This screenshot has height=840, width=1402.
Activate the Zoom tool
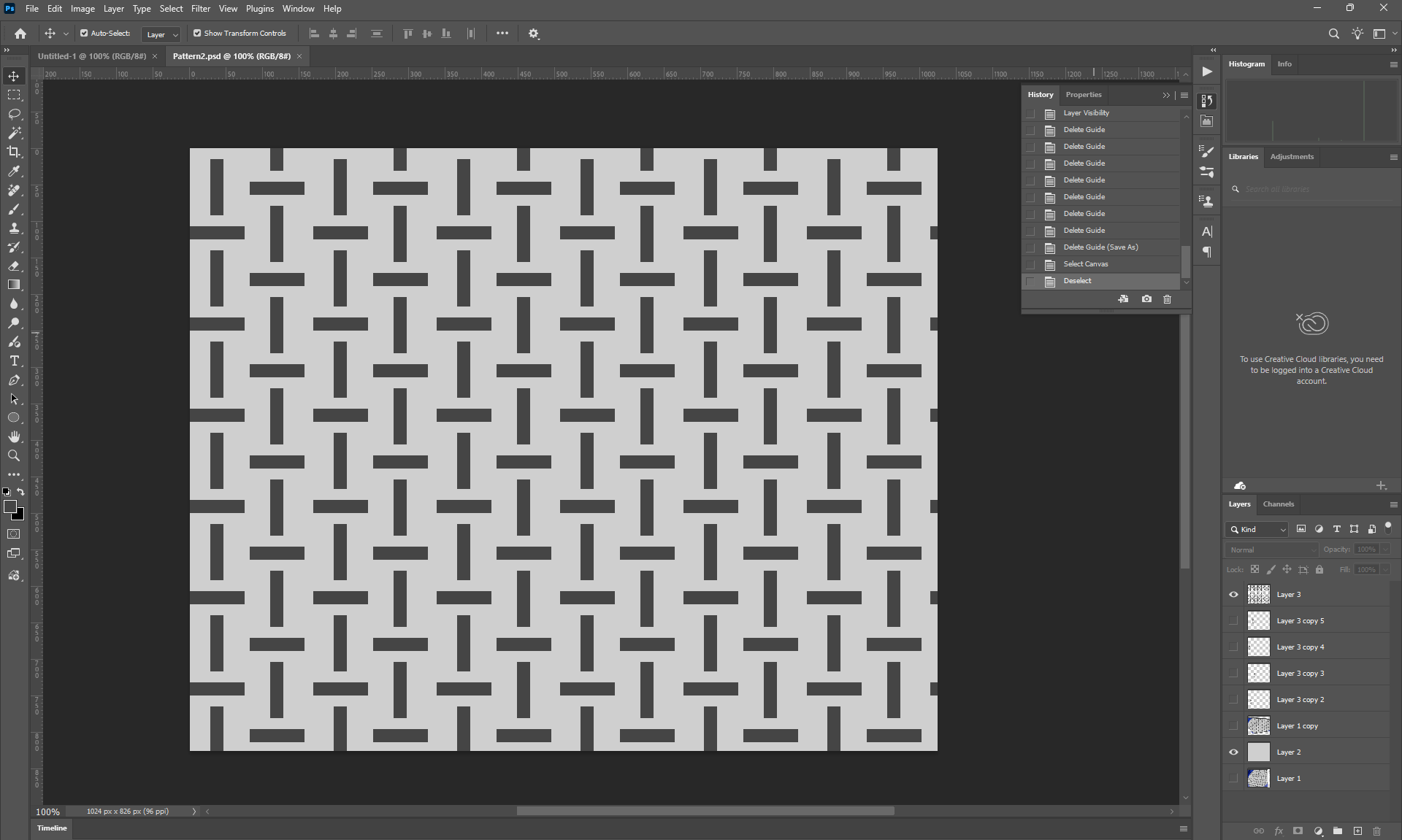click(14, 455)
